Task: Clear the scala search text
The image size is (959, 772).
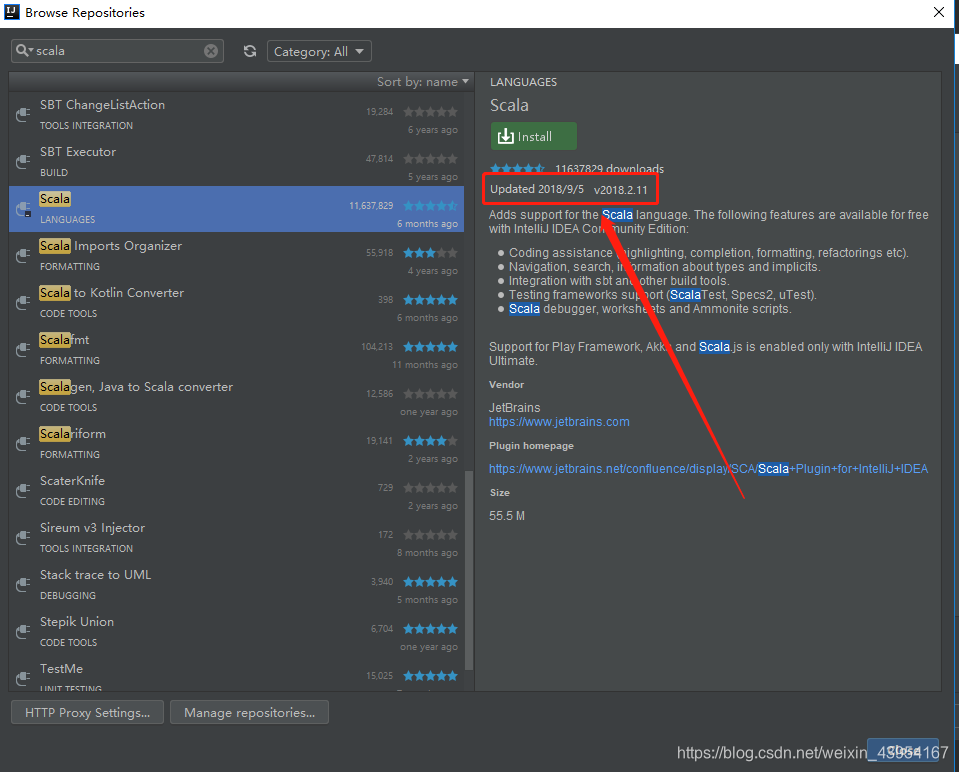Action: click(x=211, y=51)
